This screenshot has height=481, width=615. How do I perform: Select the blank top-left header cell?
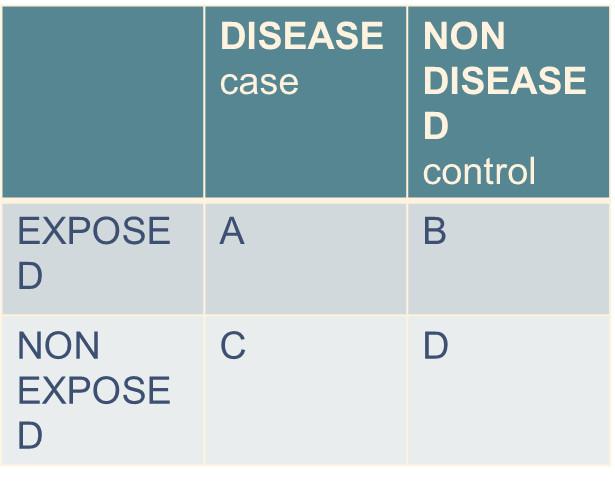[x=102, y=100]
